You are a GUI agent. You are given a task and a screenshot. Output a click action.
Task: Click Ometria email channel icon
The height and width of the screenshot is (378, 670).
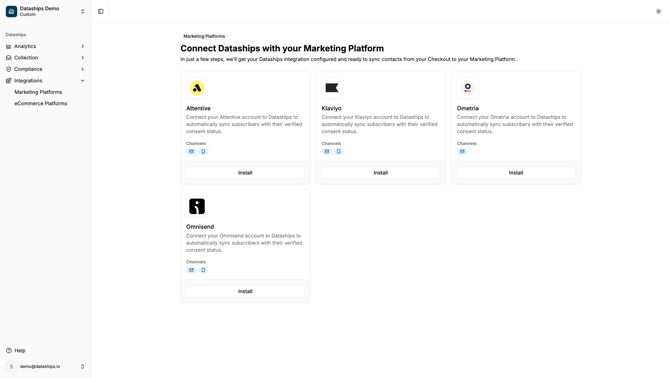point(462,152)
